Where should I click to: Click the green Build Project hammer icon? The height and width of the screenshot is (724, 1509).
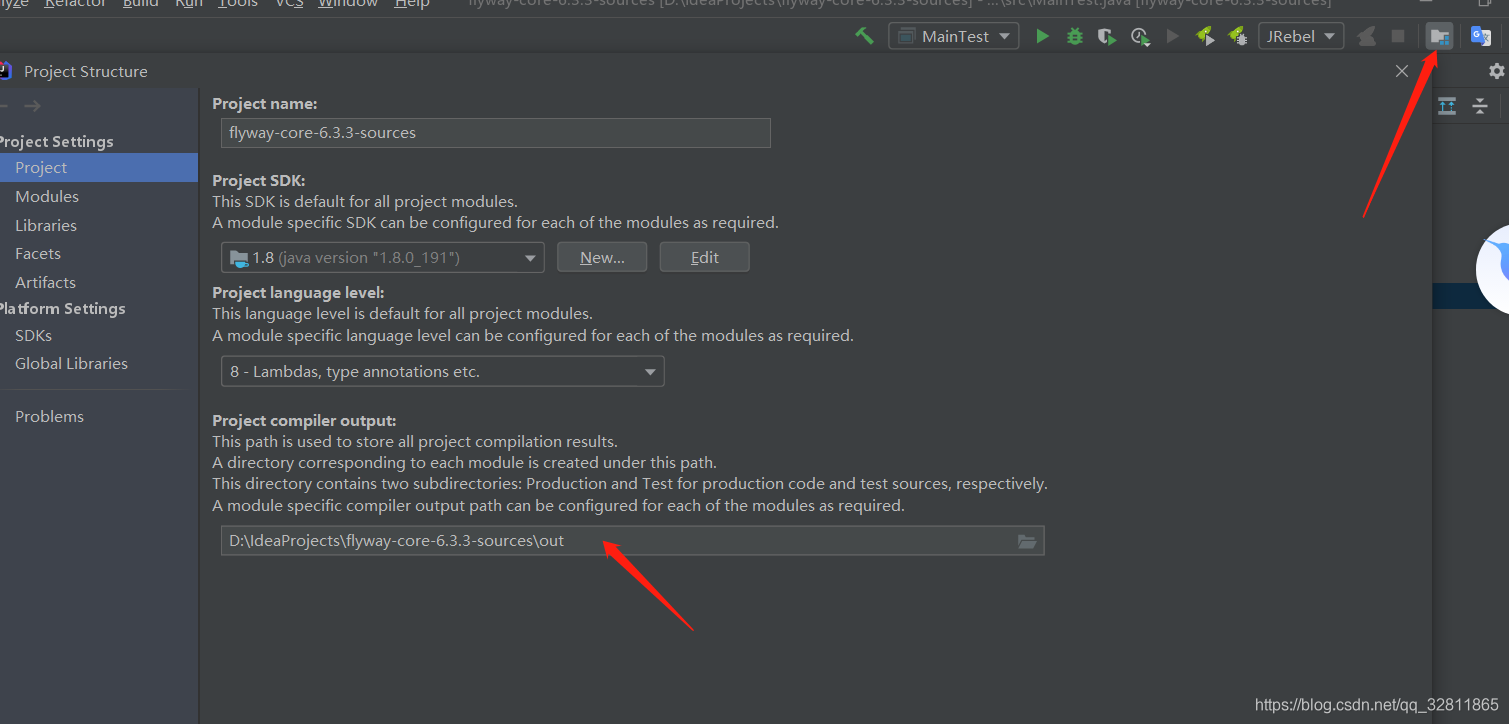(x=865, y=36)
